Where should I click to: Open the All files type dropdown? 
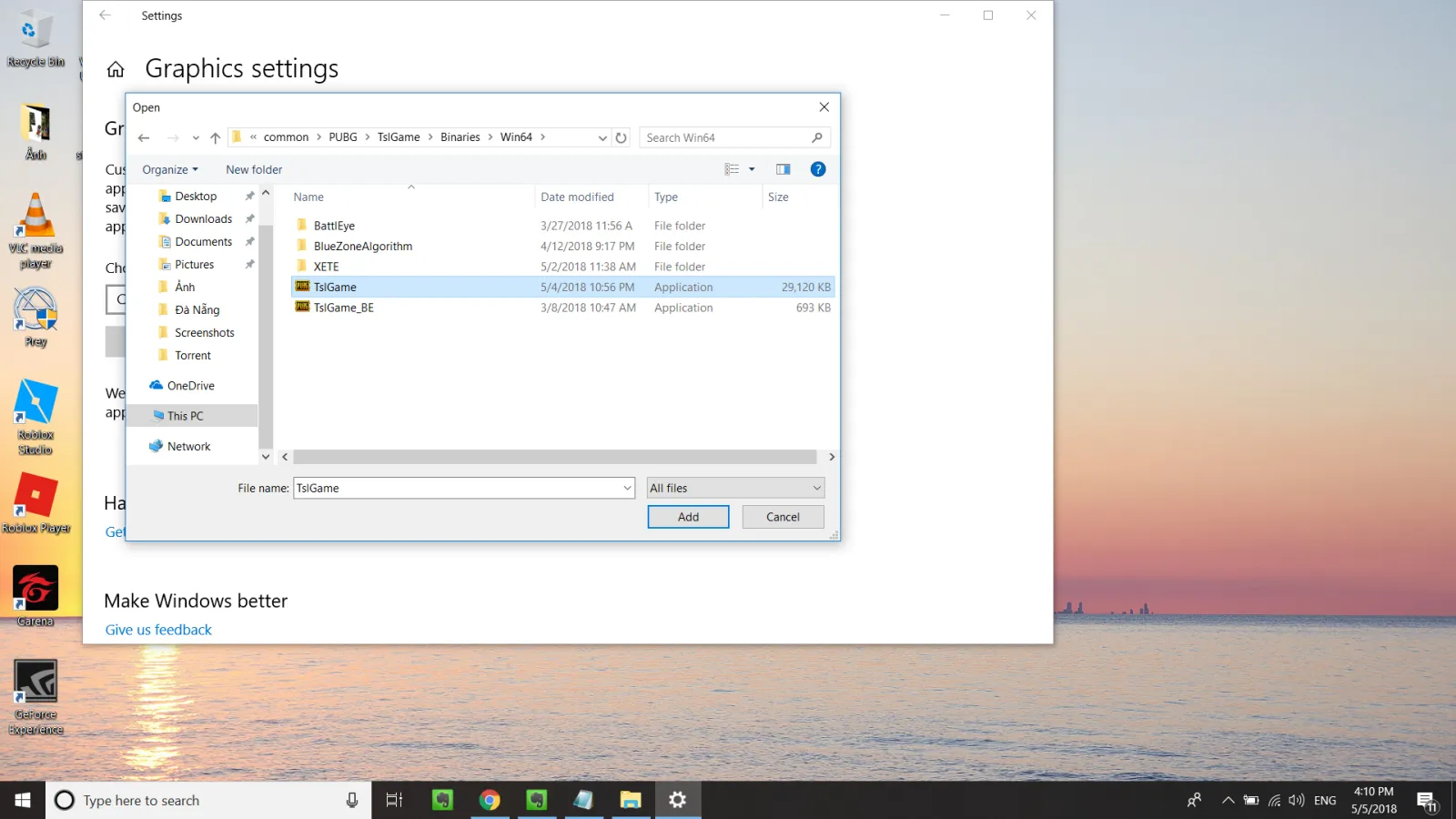point(735,488)
